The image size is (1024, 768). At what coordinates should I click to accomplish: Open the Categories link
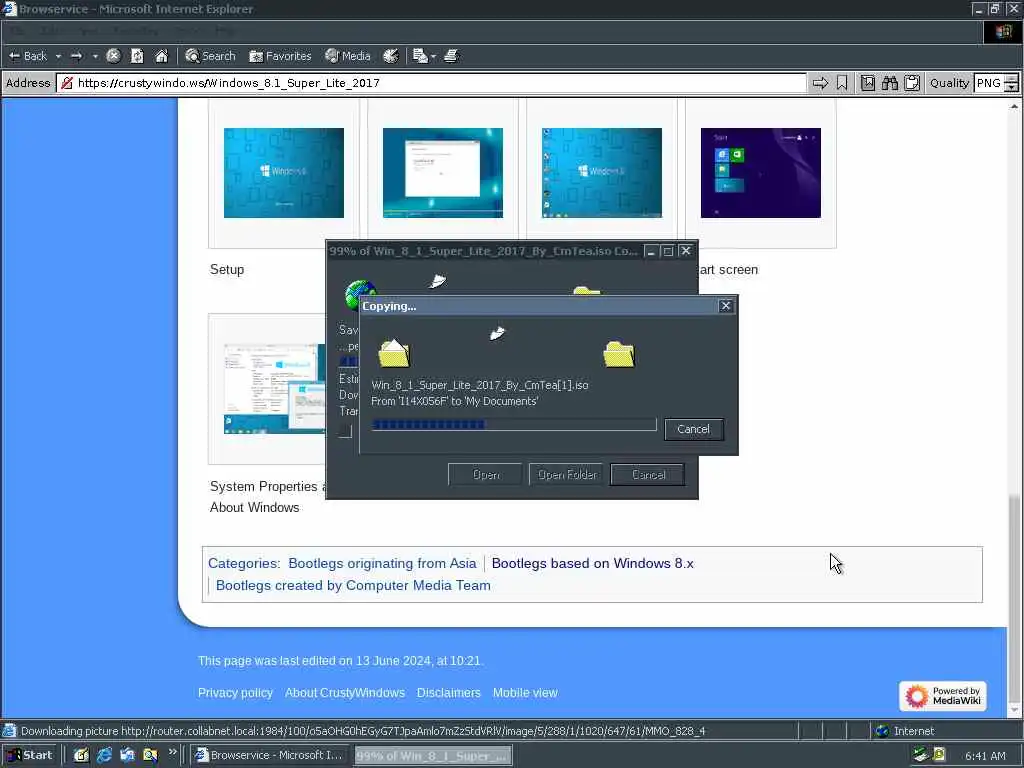pos(244,564)
